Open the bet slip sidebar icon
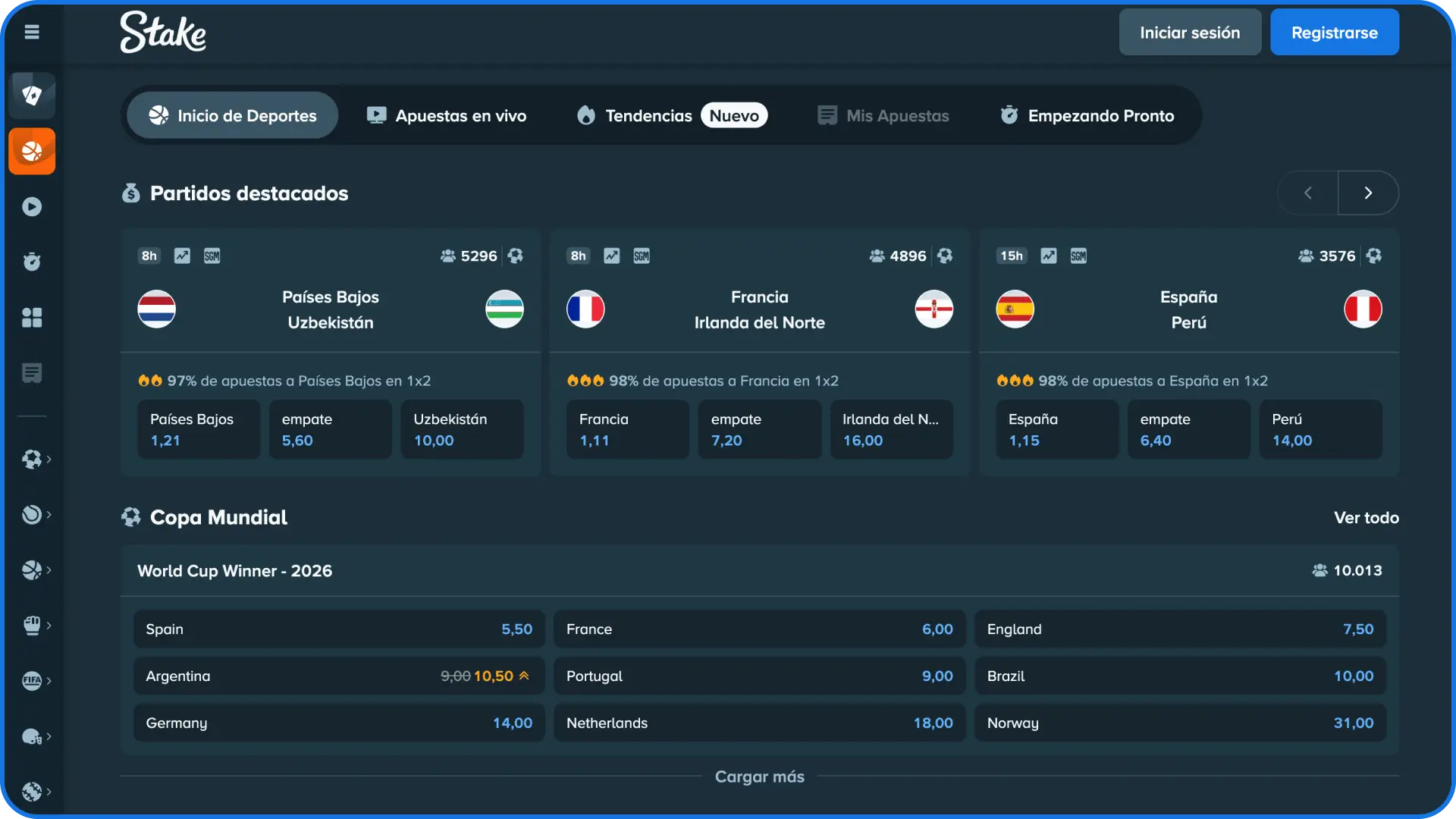 tap(32, 372)
